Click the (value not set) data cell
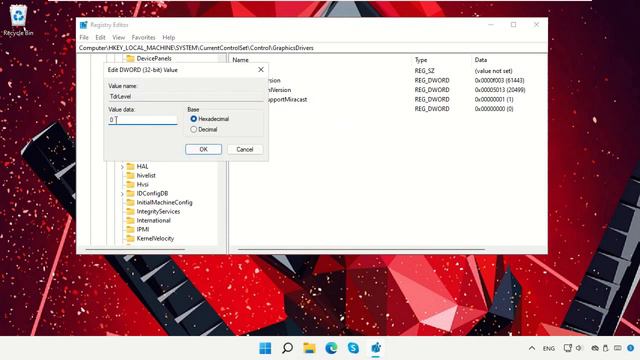 click(x=493, y=71)
